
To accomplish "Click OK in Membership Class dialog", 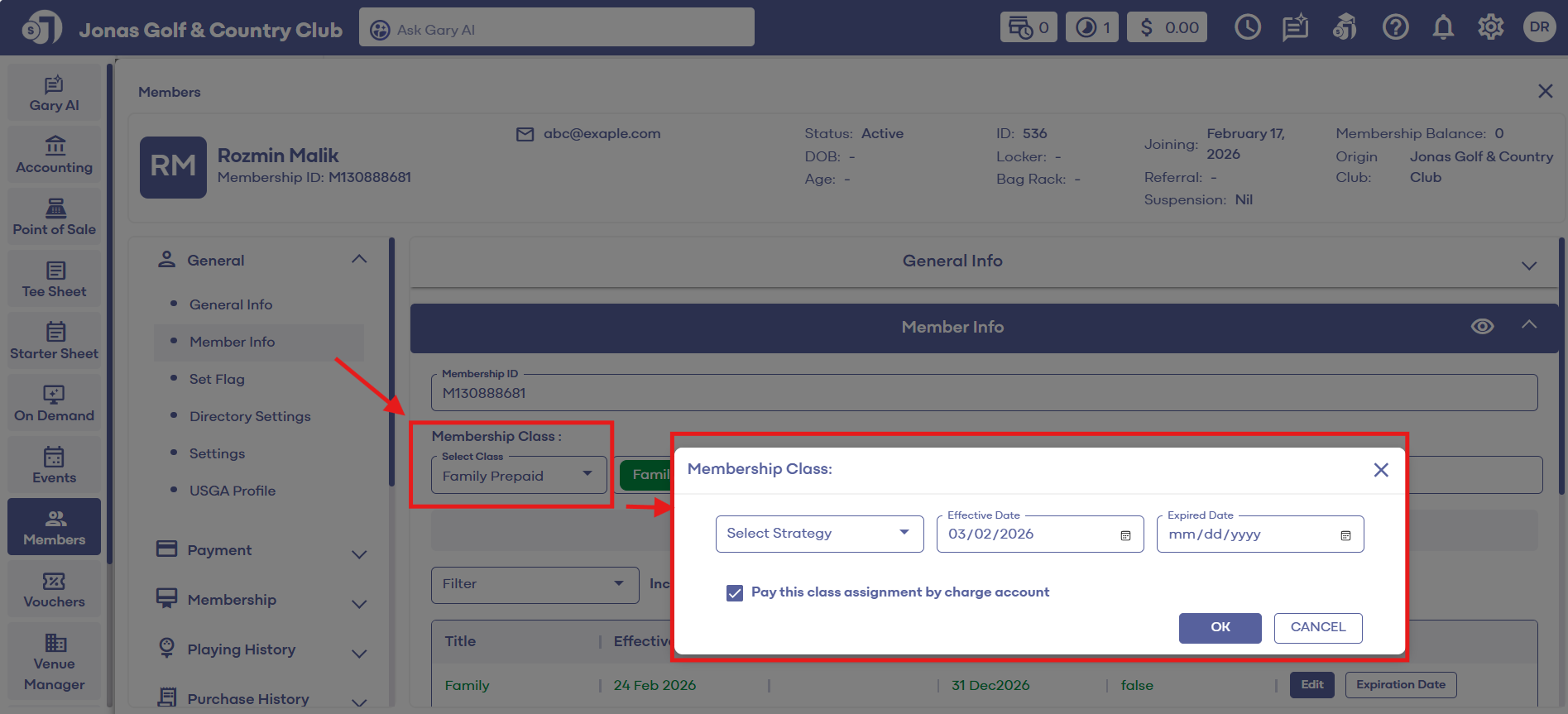I will (x=1220, y=627).
